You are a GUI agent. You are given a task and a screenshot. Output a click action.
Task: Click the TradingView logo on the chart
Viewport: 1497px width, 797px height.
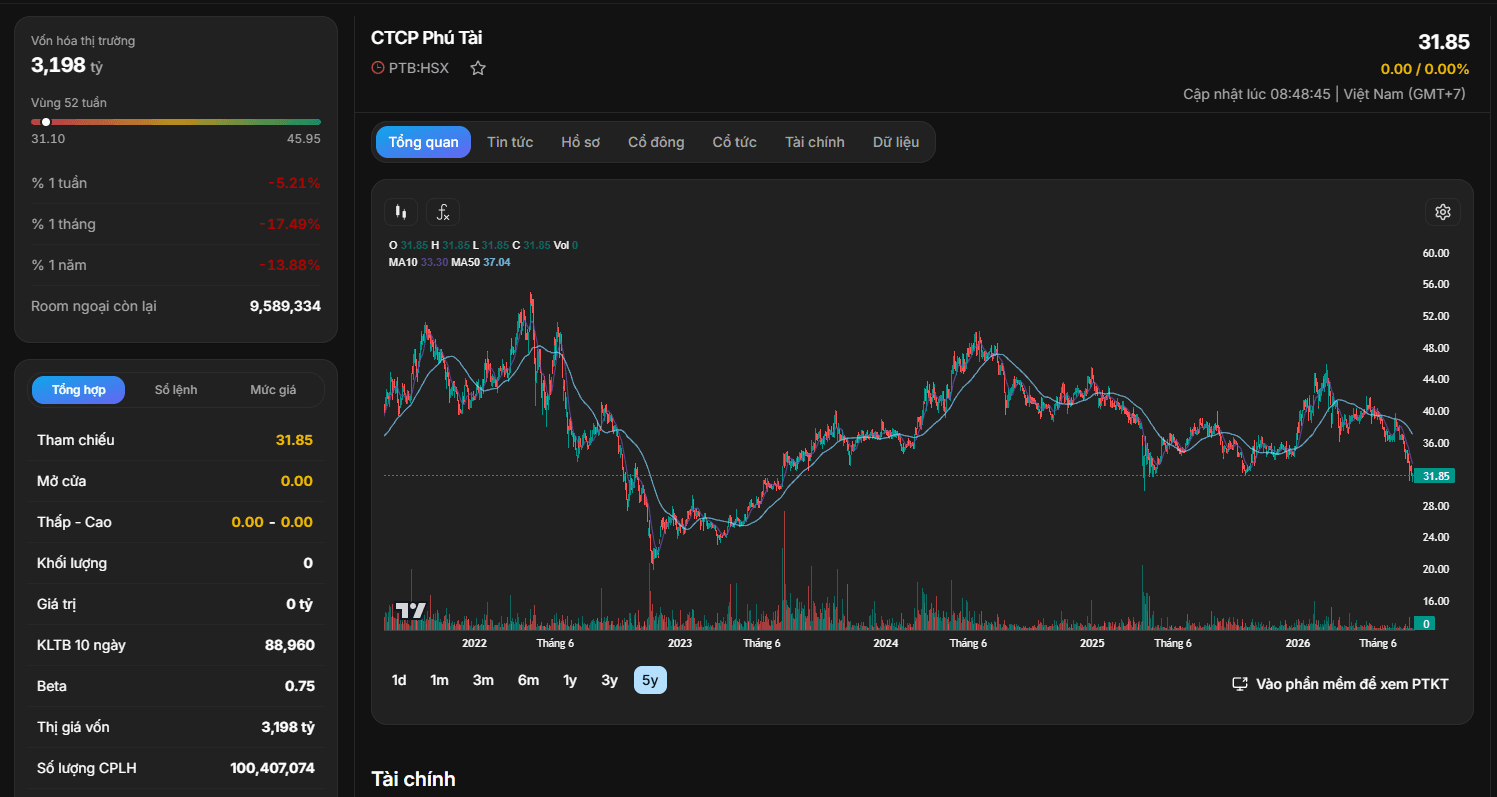(x=410, y=611)
